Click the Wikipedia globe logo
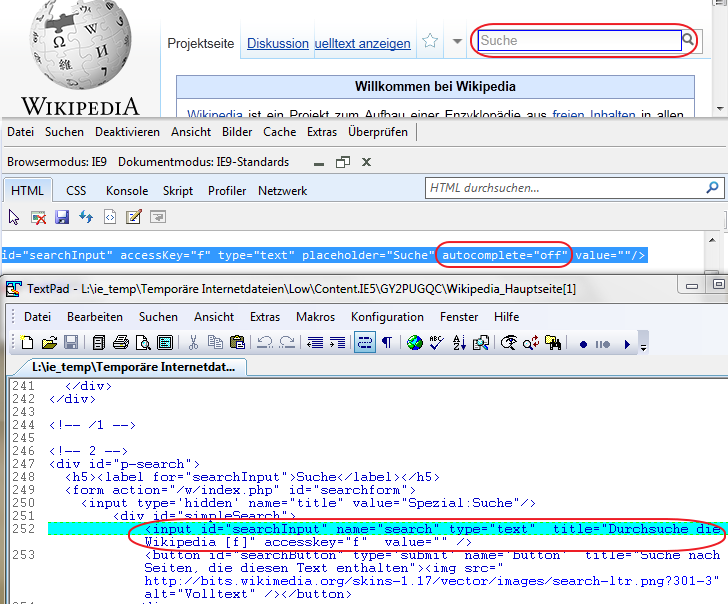 80,45
